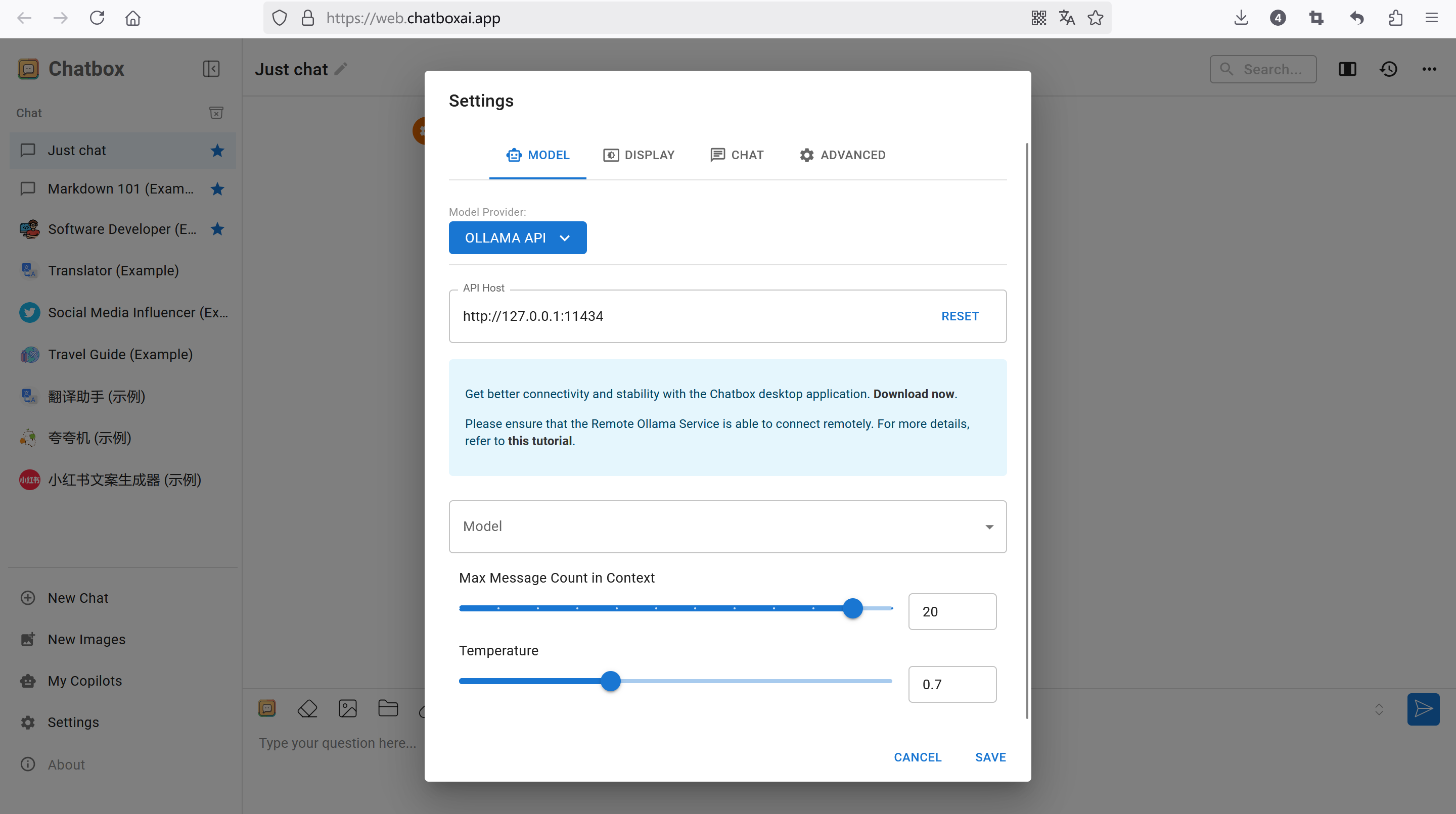1456x814 pixels.
Task: Click the Max Message Count number field
Action: pos(952,611)
